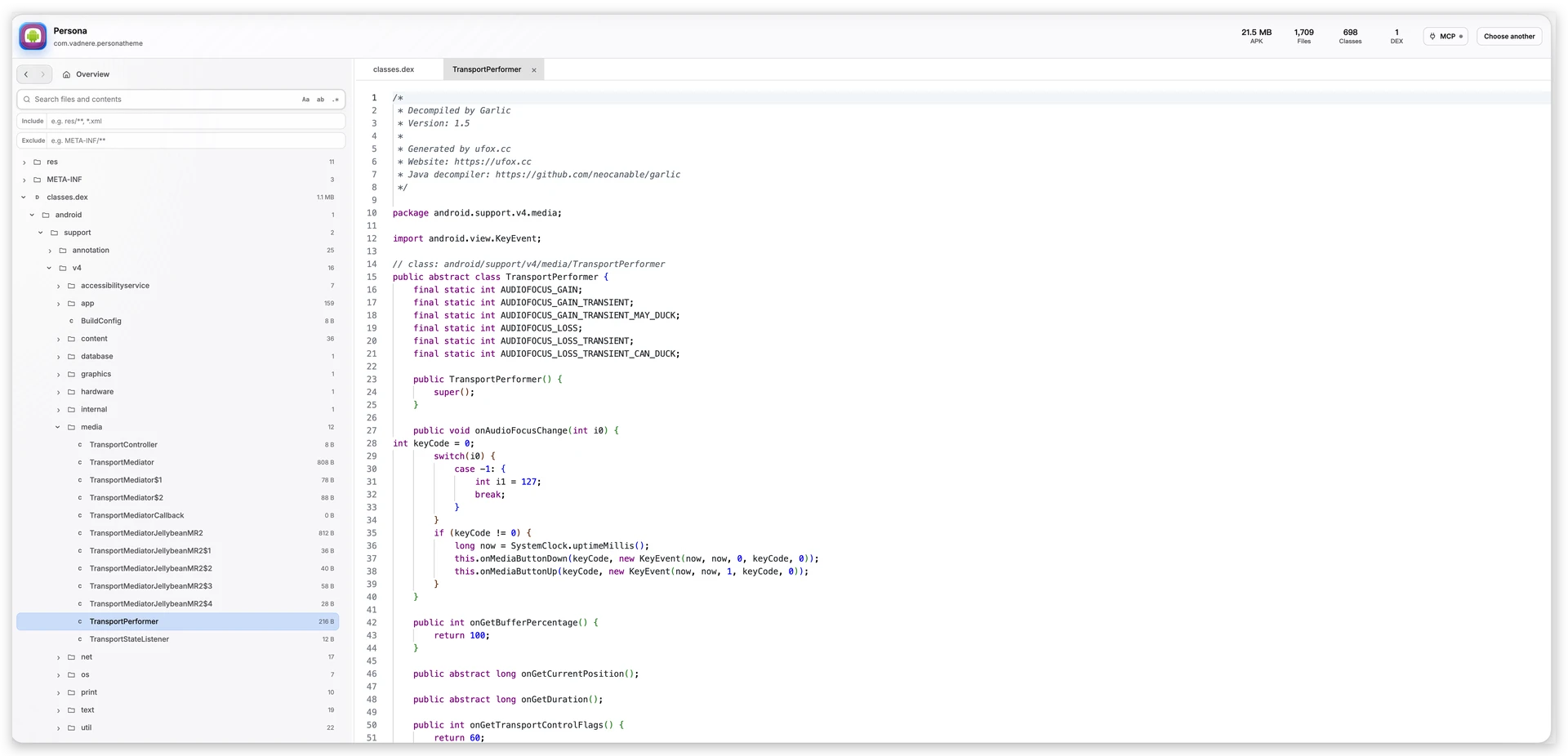1568x756 pixels.
Task: Click code line 27 onAudioFocusChange
Action: 515,430
